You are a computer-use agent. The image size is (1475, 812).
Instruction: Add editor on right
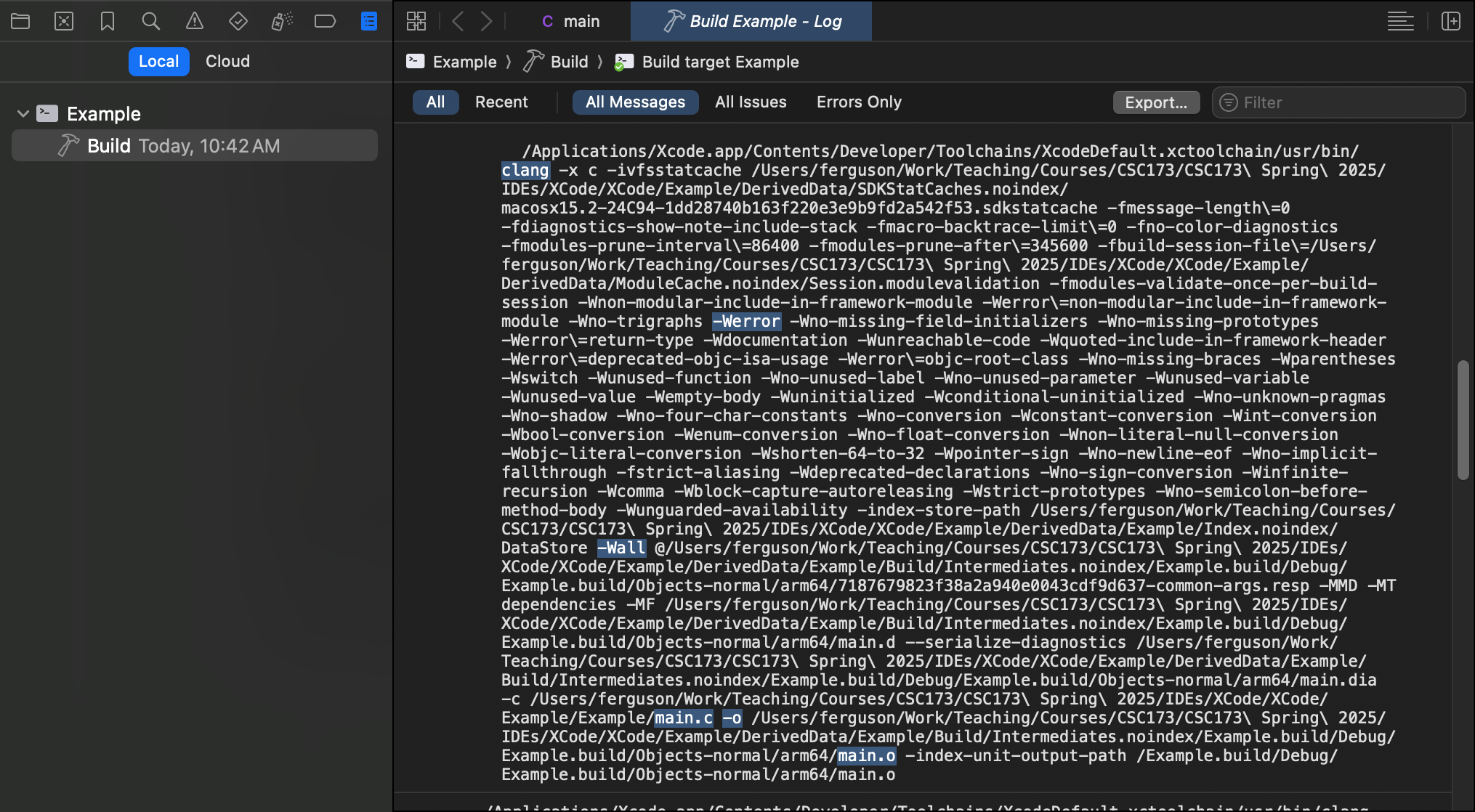(1451, 21)
